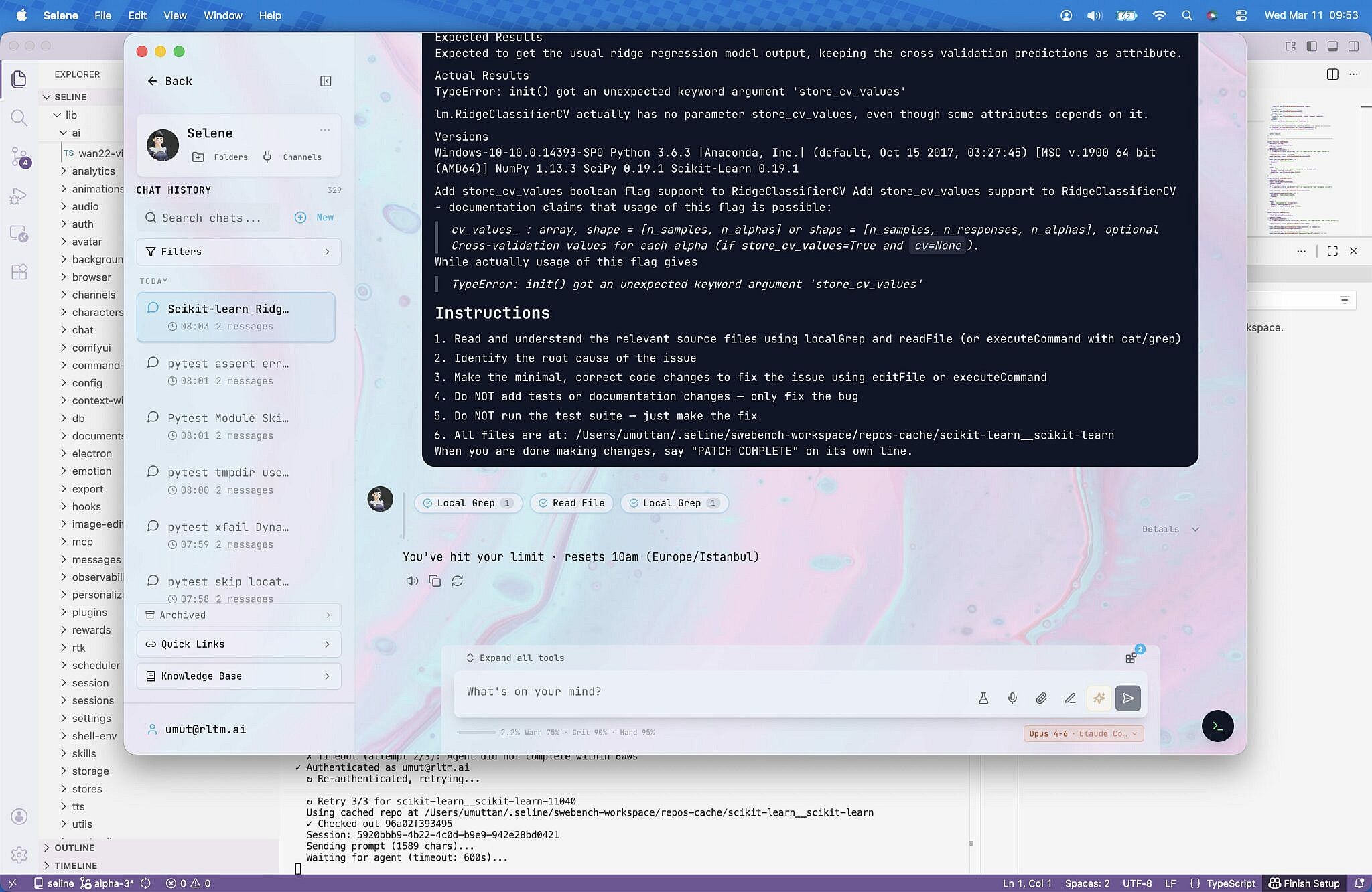The height and width of the screenshot is (892, 1372).
Task: Open pytest tmpdir use… chat
Action: click(x=236, y=481)
